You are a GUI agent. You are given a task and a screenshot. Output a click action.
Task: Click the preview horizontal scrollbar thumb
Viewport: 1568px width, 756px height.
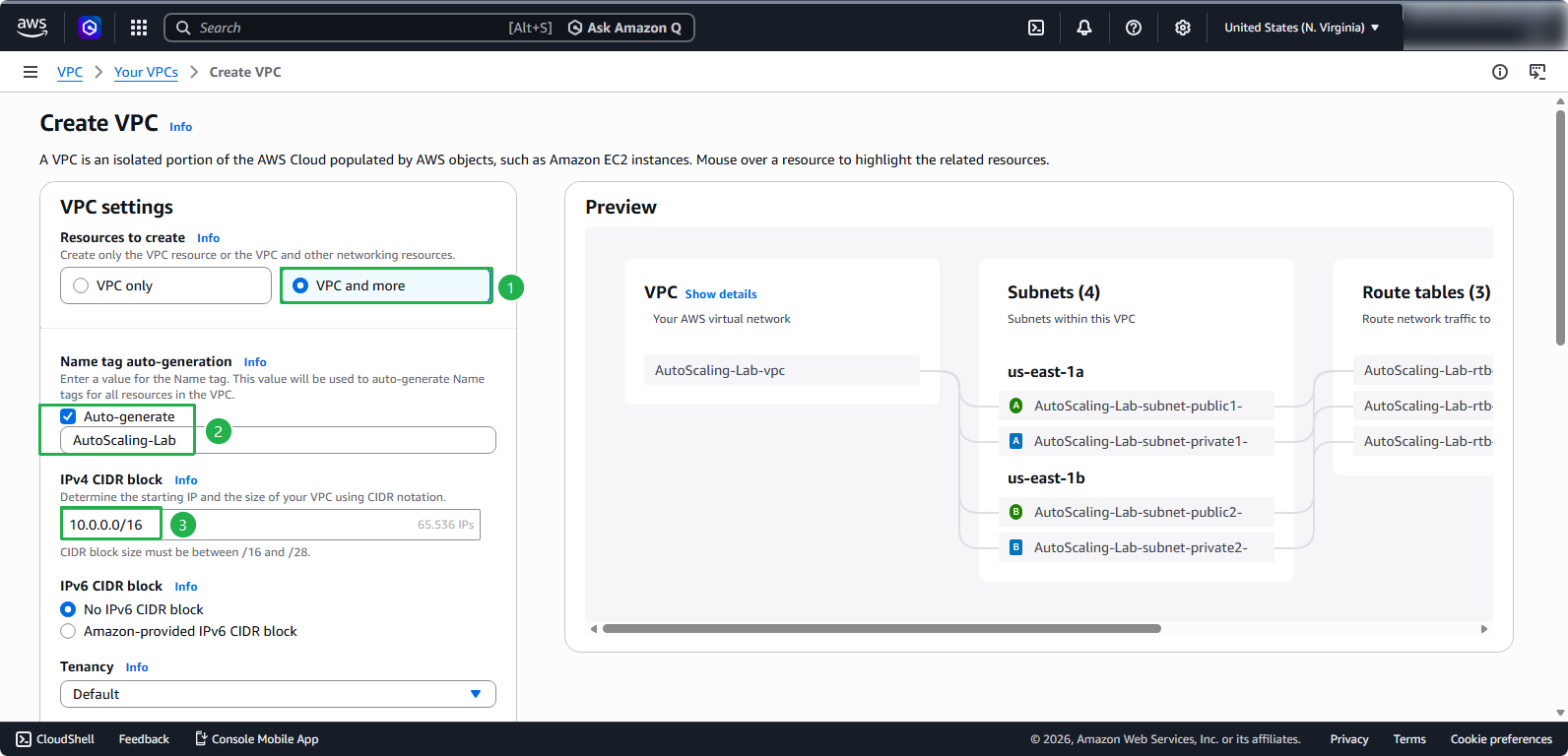pos(882,628)
